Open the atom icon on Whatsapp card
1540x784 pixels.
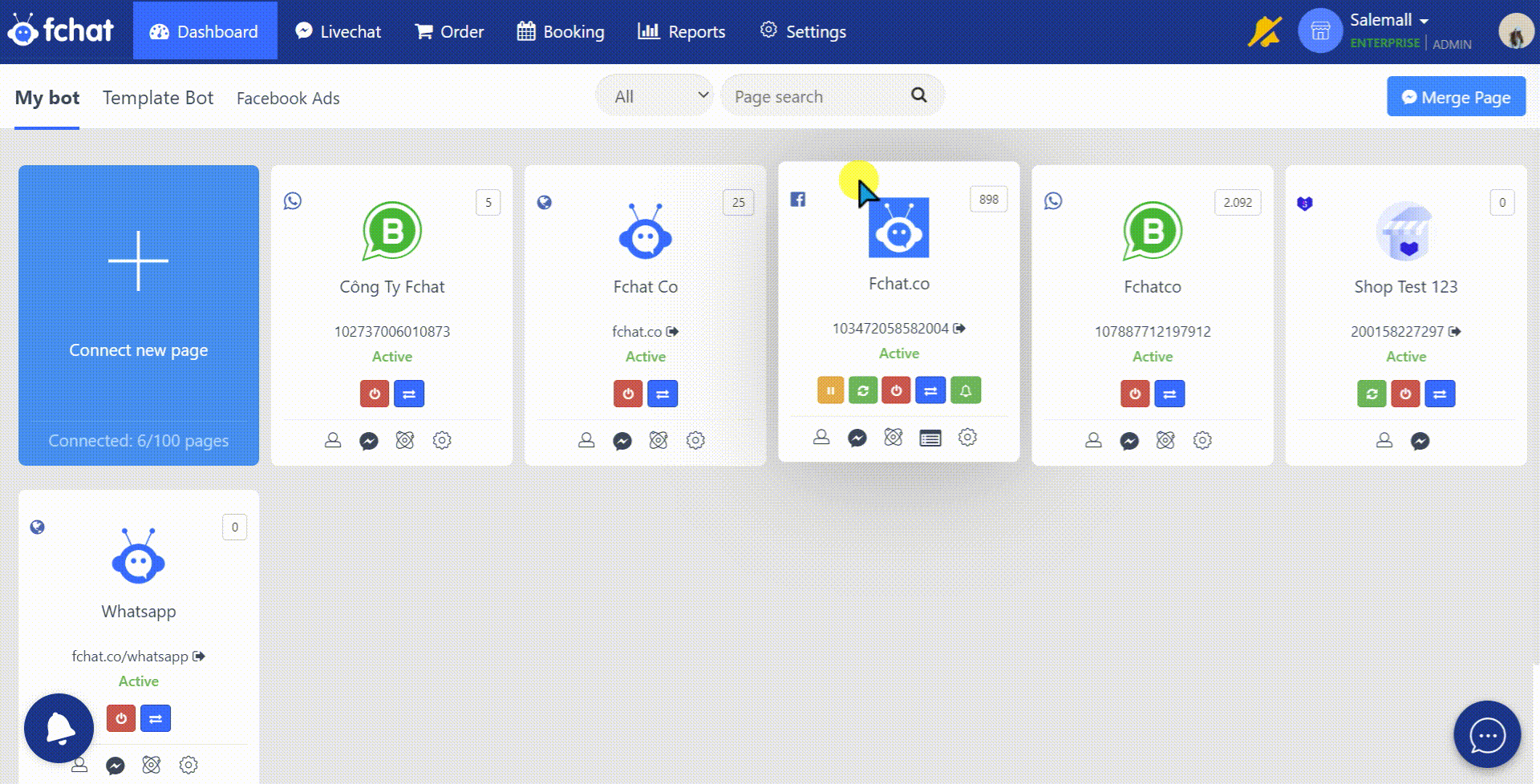tap(152, 765)
